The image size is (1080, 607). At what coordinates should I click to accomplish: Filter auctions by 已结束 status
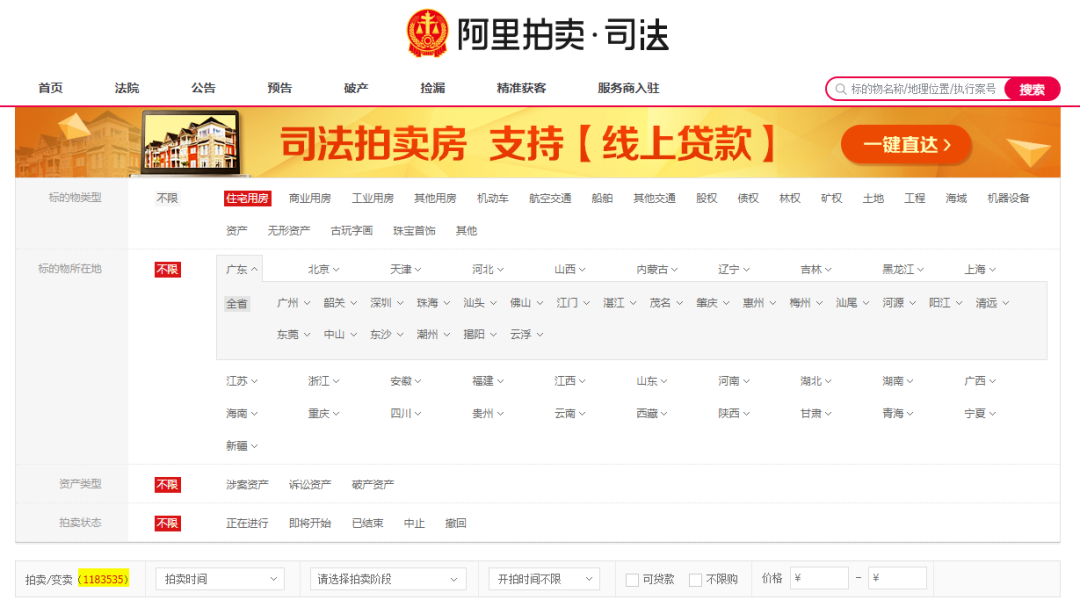coord(367,524)
